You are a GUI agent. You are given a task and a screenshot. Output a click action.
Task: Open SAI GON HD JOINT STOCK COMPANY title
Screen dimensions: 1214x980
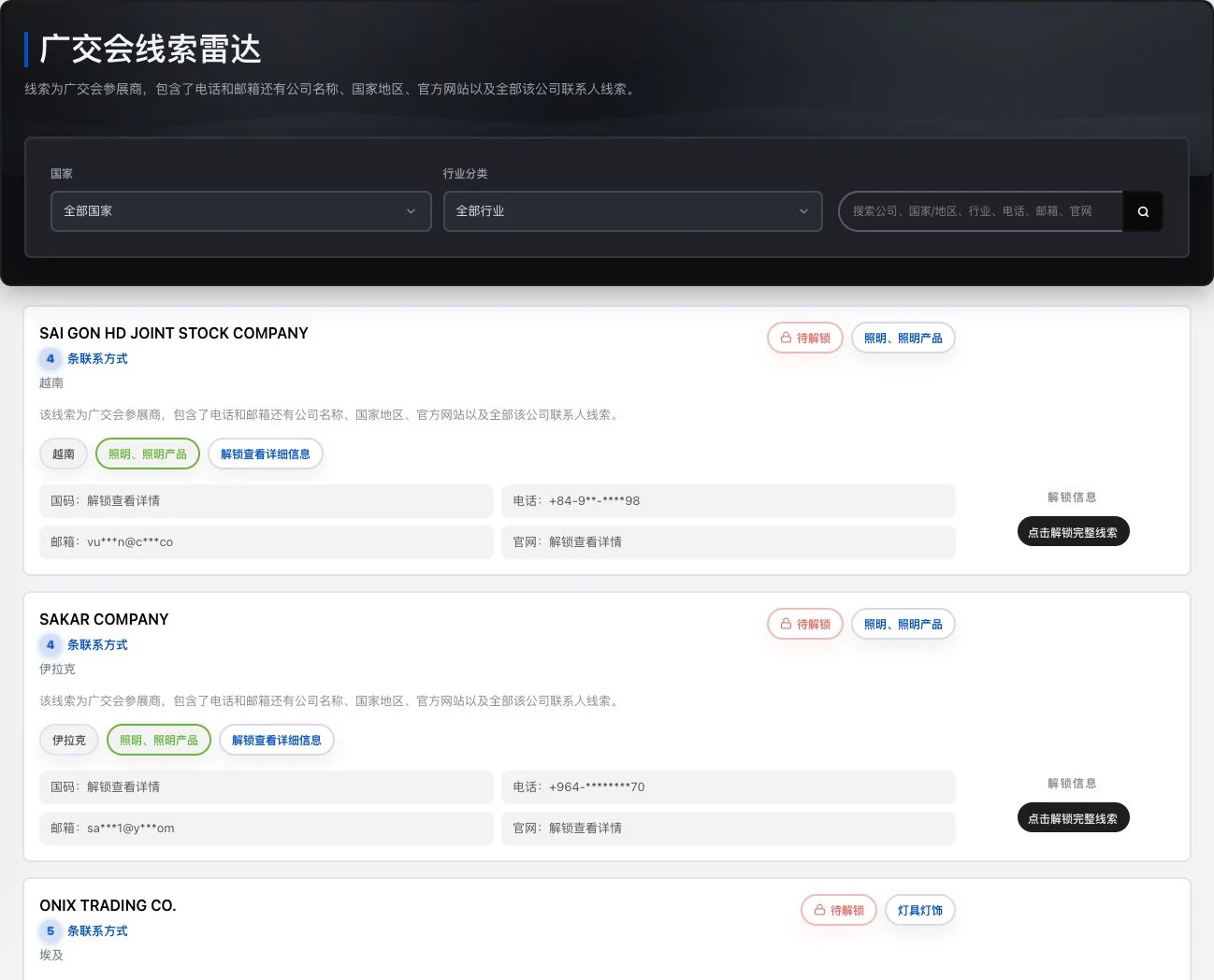(x=174, y=334)
